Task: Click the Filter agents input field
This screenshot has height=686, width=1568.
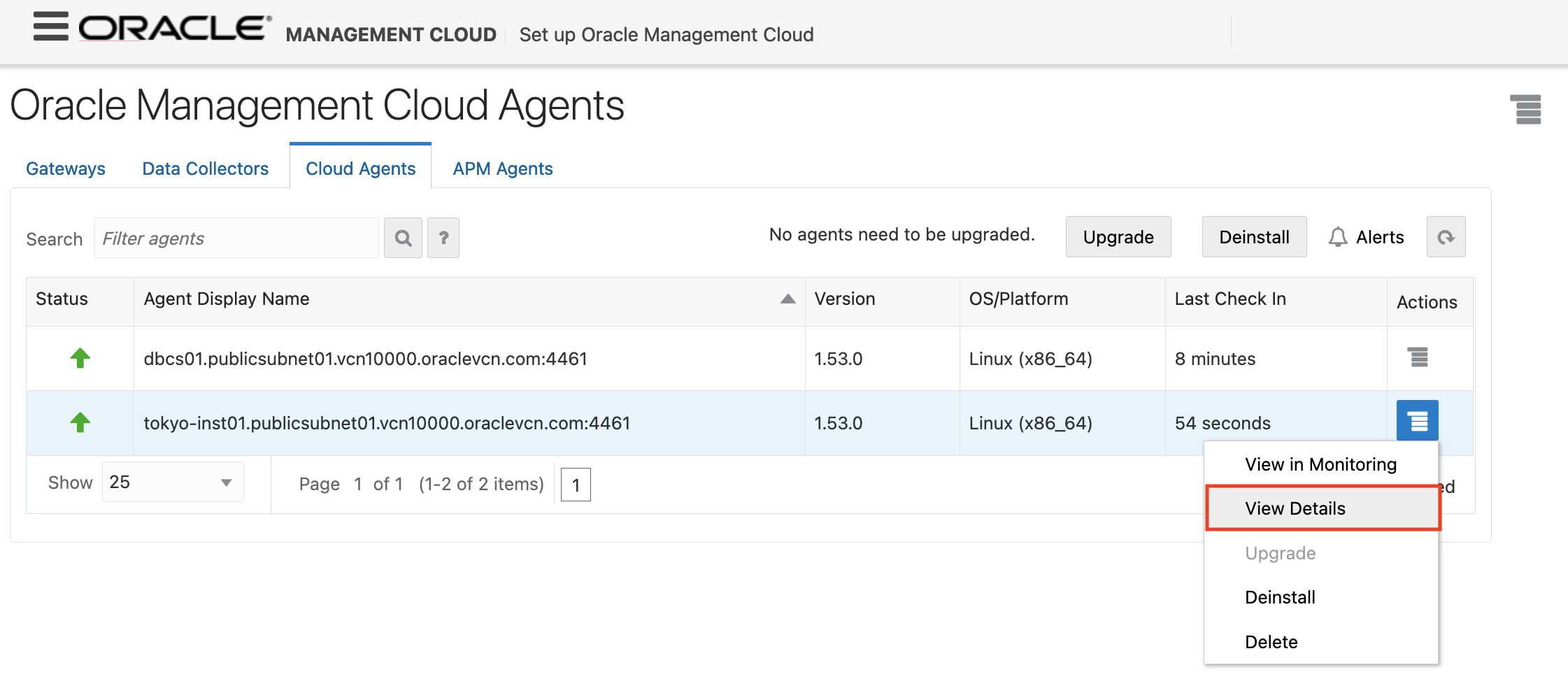Action: (236, 238)
